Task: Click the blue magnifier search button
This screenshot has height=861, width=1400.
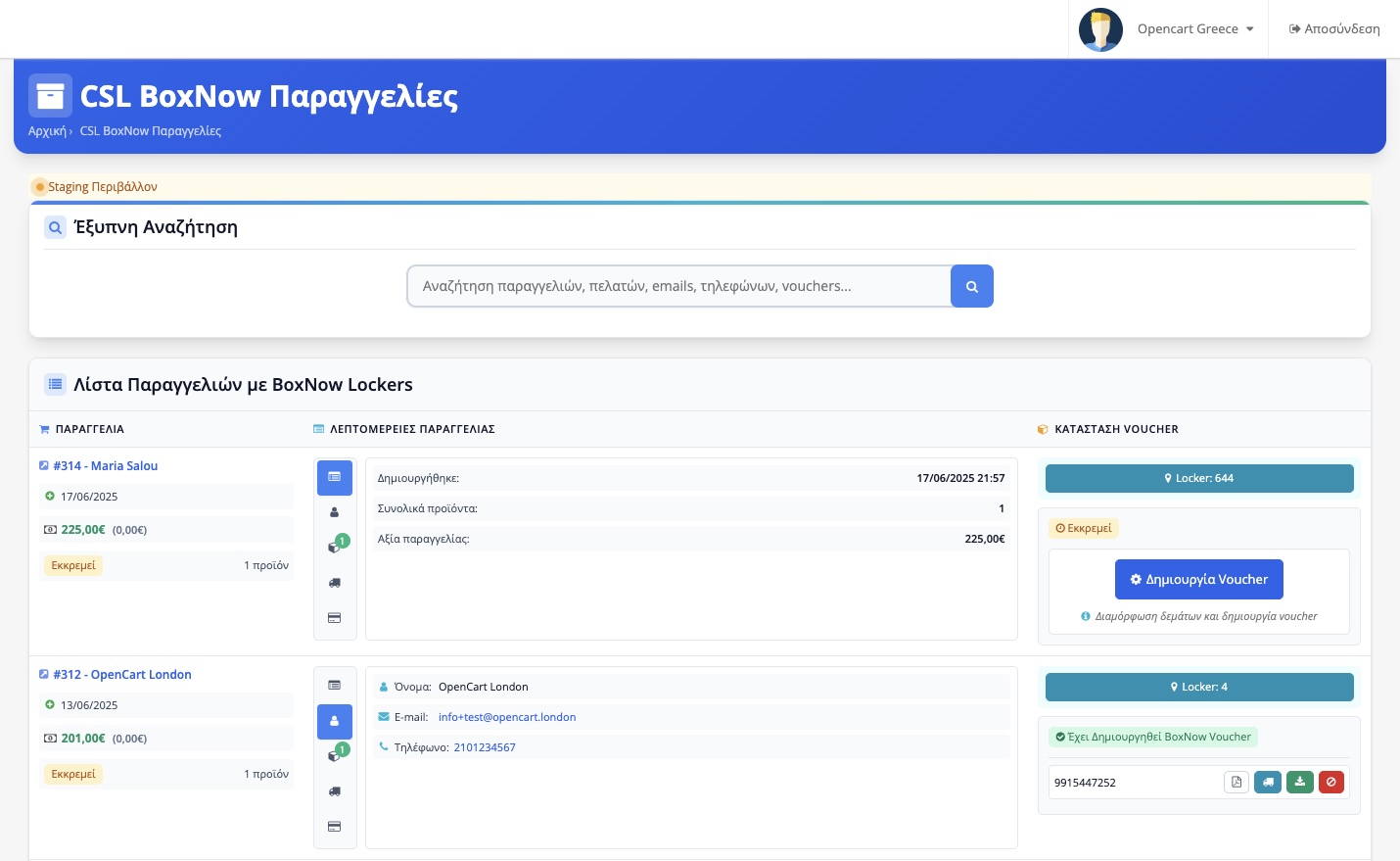Action: 972,286
